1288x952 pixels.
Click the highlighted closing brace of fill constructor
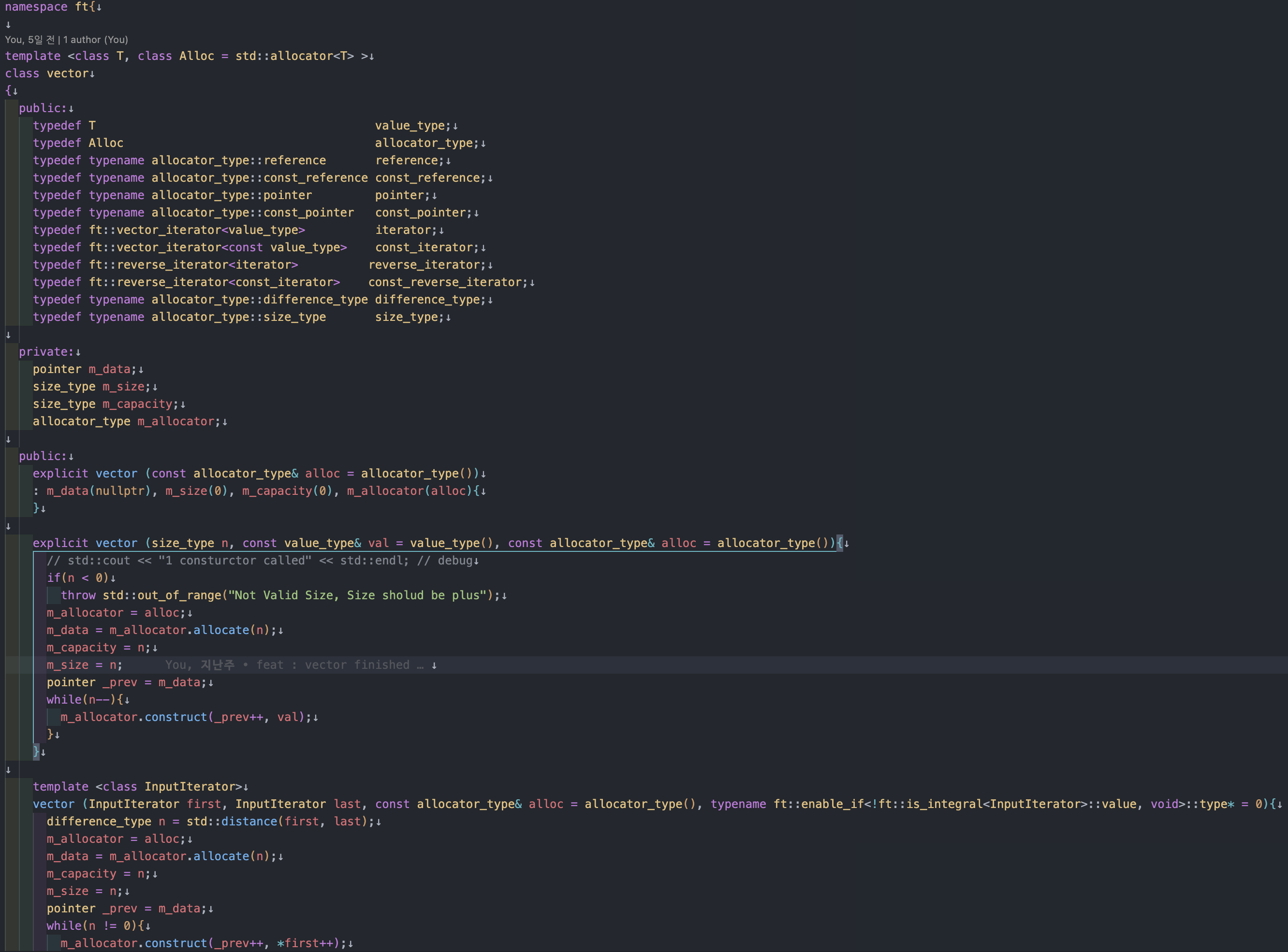[x=36, y=751]
